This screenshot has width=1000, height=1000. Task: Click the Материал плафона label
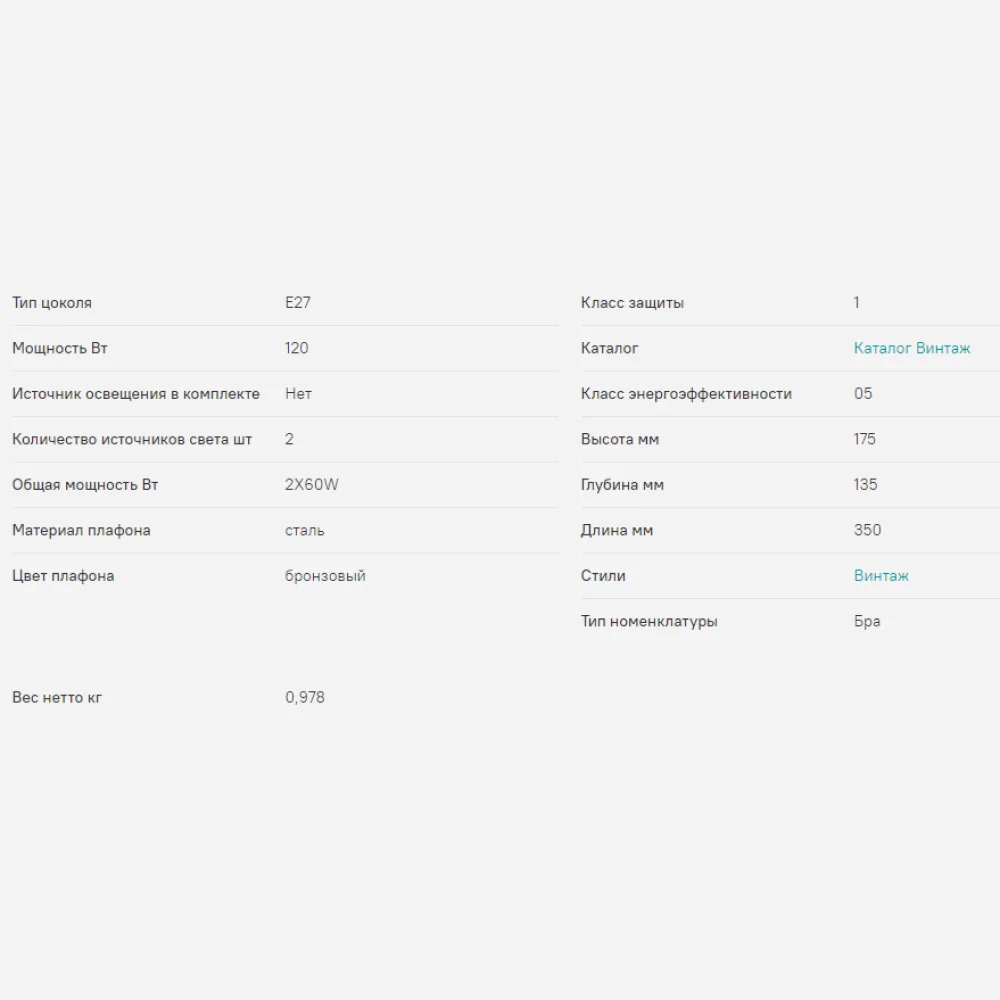point(81,530)
